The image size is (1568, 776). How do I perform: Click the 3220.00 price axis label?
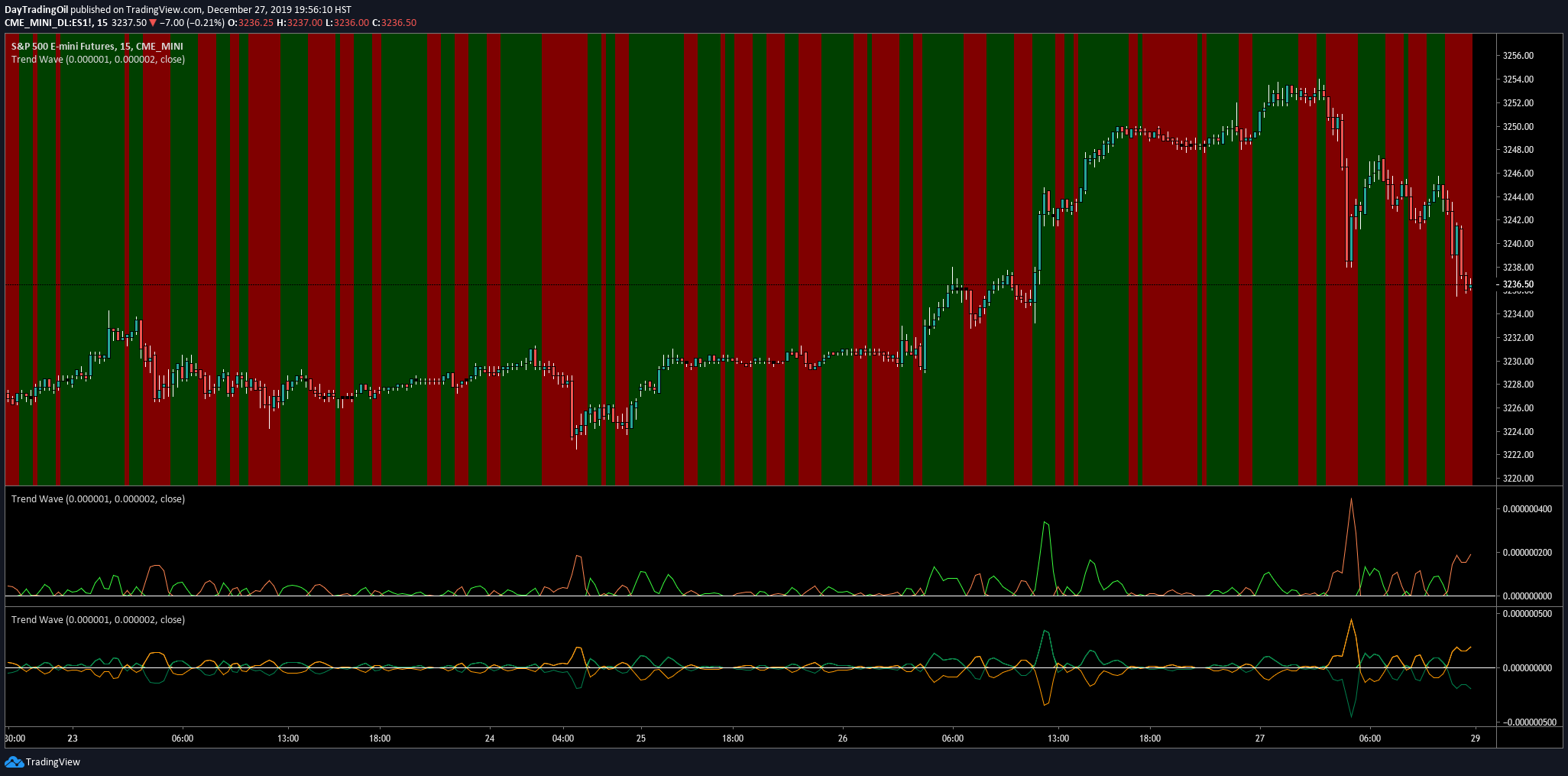pyautogui.click(x=1518, y=479)
